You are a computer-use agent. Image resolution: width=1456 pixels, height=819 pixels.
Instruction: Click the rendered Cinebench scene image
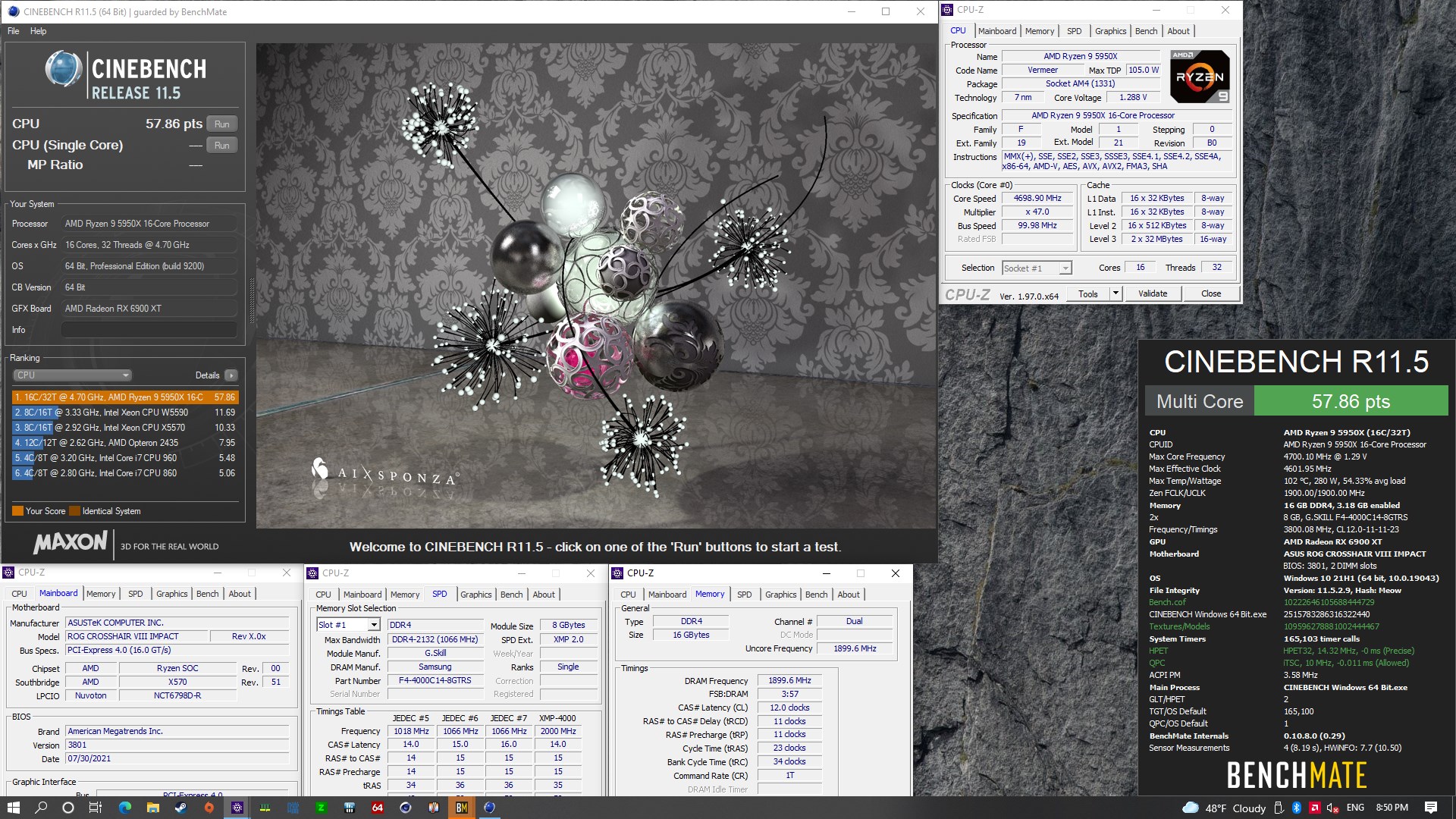(596, 285)
